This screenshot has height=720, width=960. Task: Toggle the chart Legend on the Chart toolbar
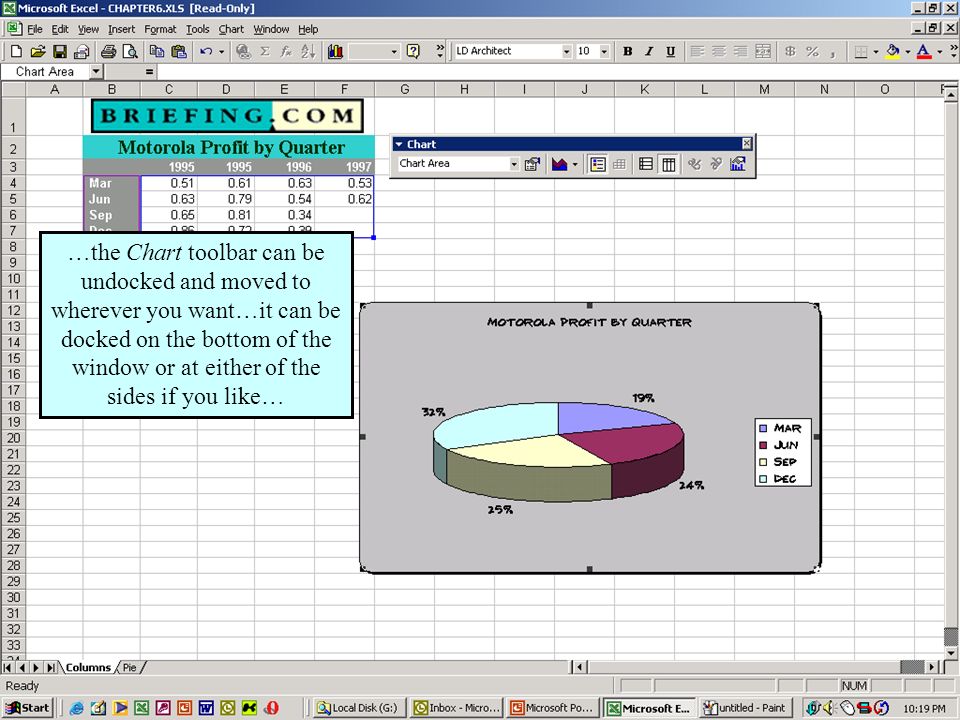coord(598,164)
